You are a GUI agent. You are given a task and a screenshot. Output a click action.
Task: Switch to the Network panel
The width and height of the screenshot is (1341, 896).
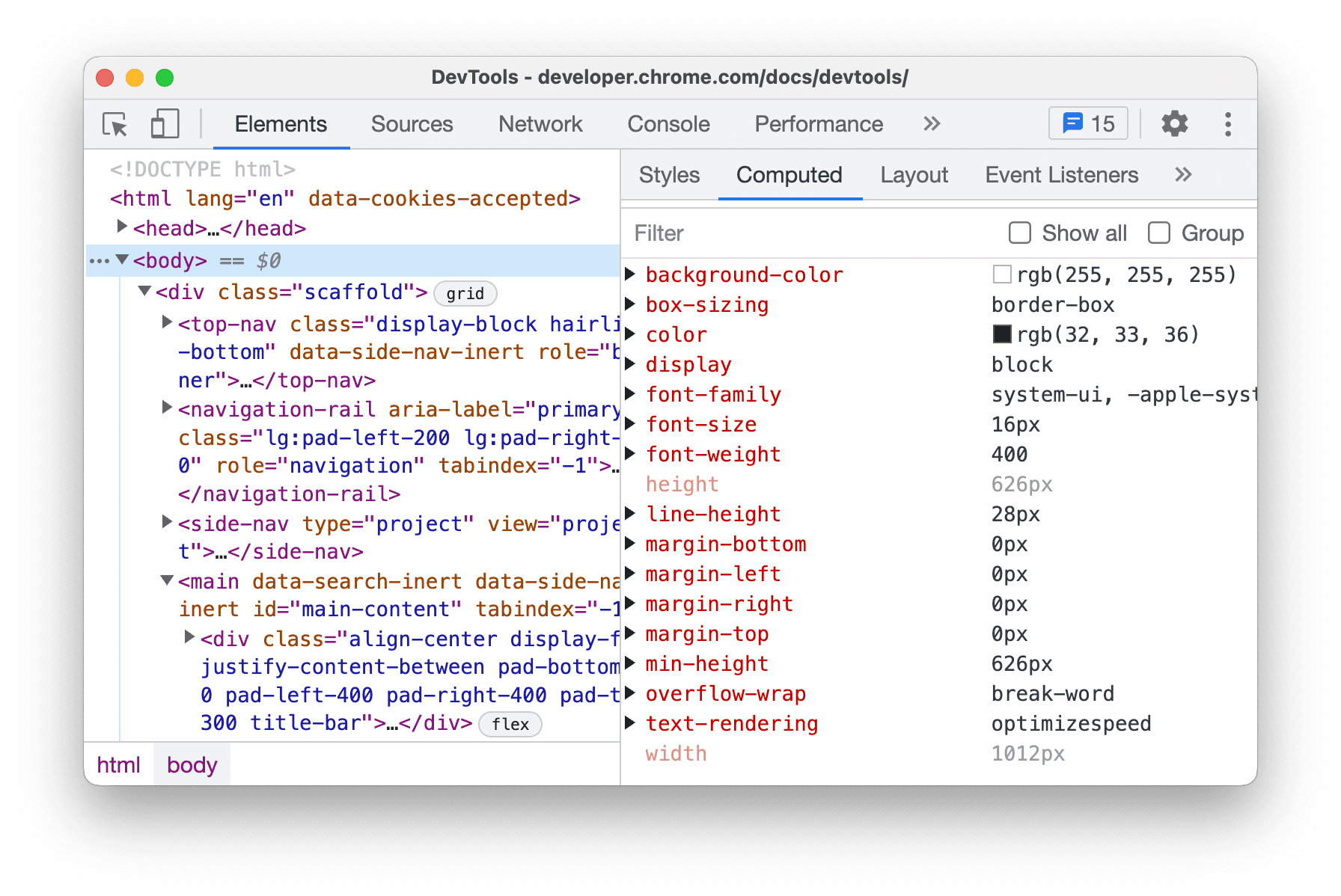point(540,124)
